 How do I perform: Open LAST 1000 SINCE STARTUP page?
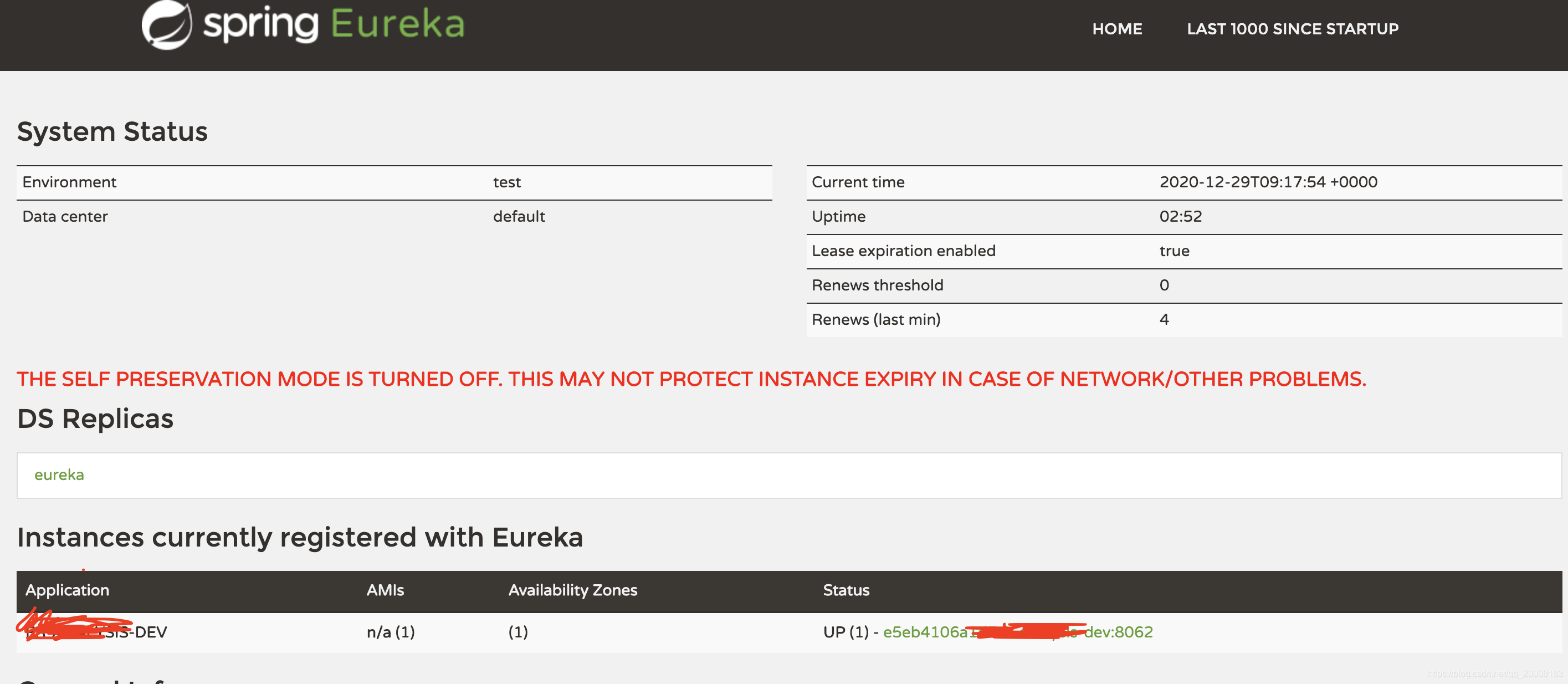[x=1292, y=29]
